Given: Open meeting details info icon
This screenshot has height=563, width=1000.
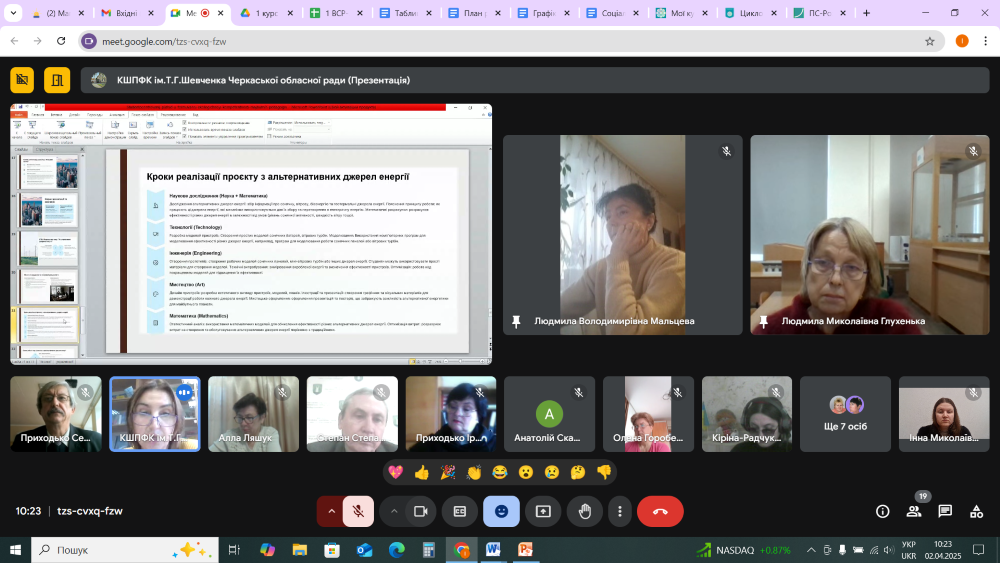Looking at the screenshot, I should coord(883,511).
